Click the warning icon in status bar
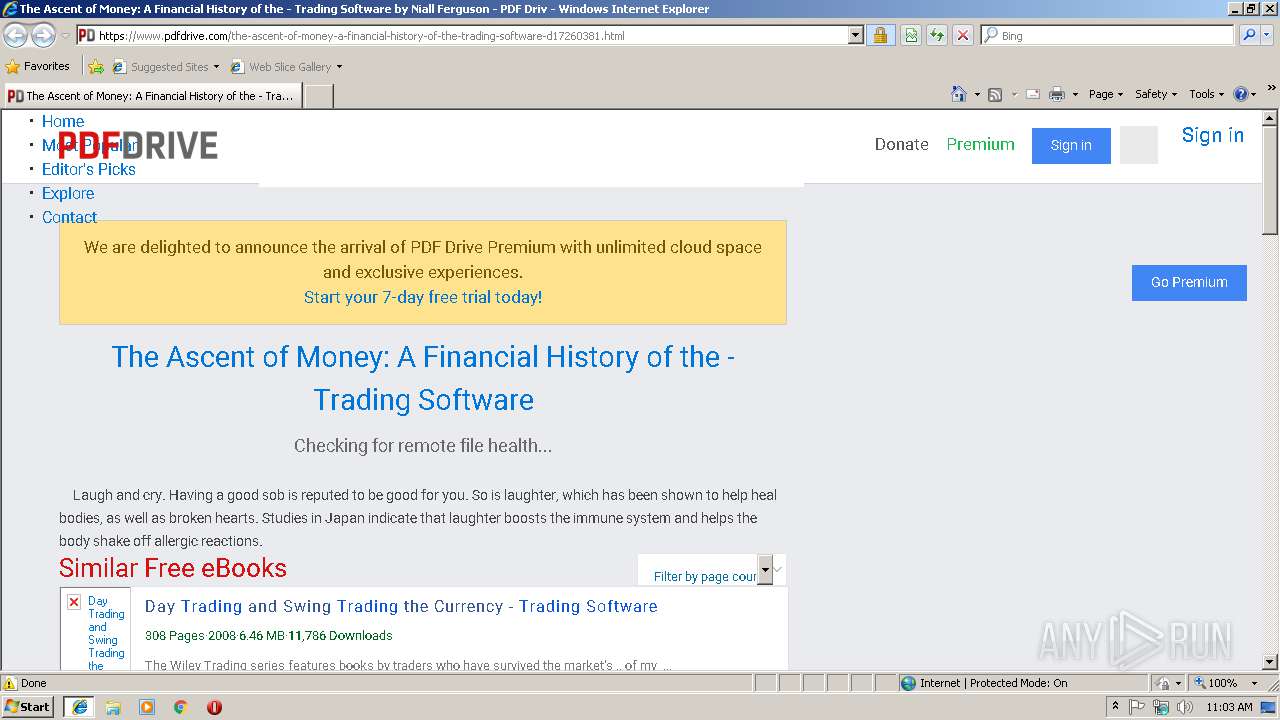This screenshot has width=1280, height=720. (x=10, y=683)
